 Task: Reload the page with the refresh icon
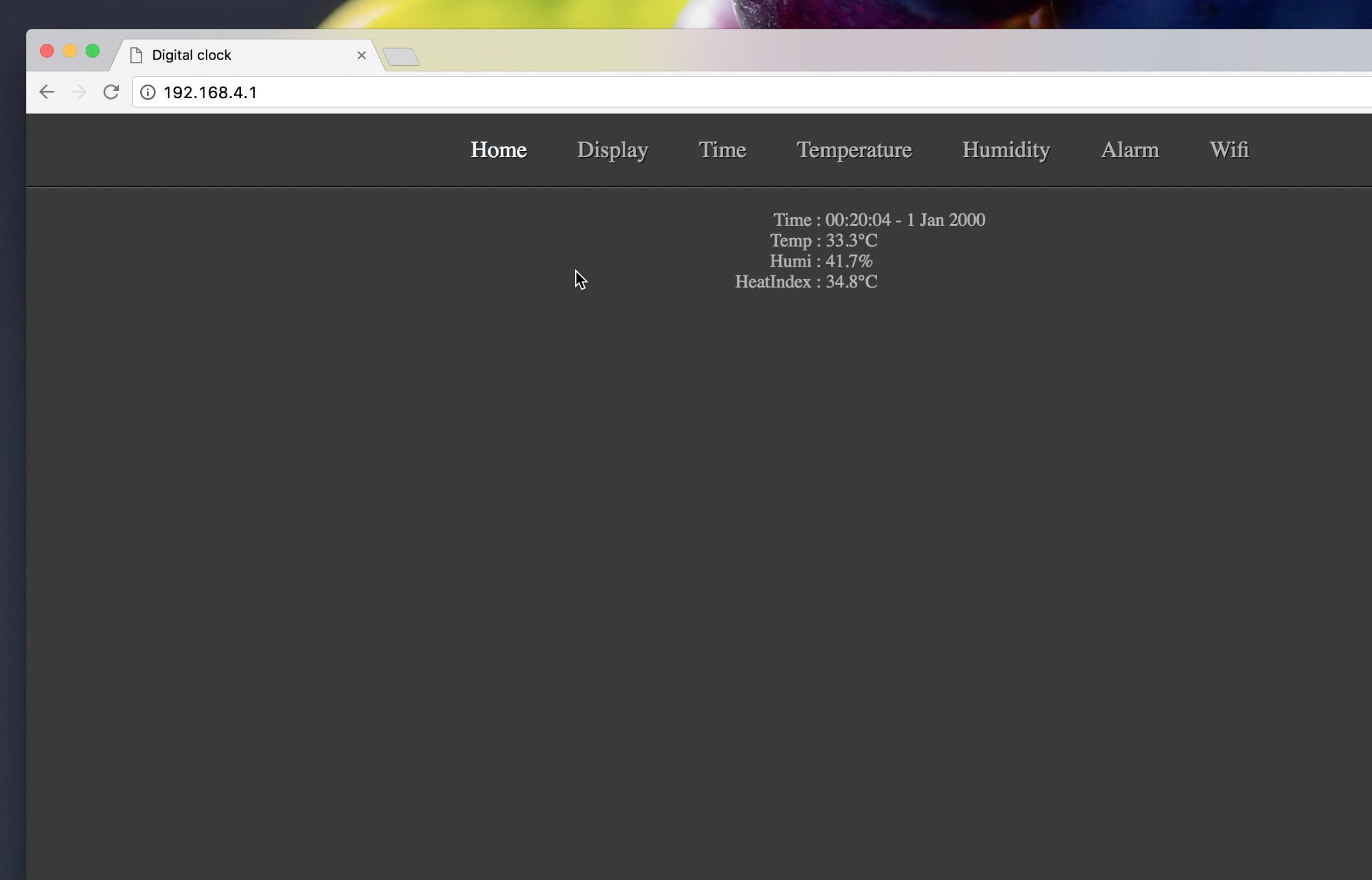tap(111, 92)
